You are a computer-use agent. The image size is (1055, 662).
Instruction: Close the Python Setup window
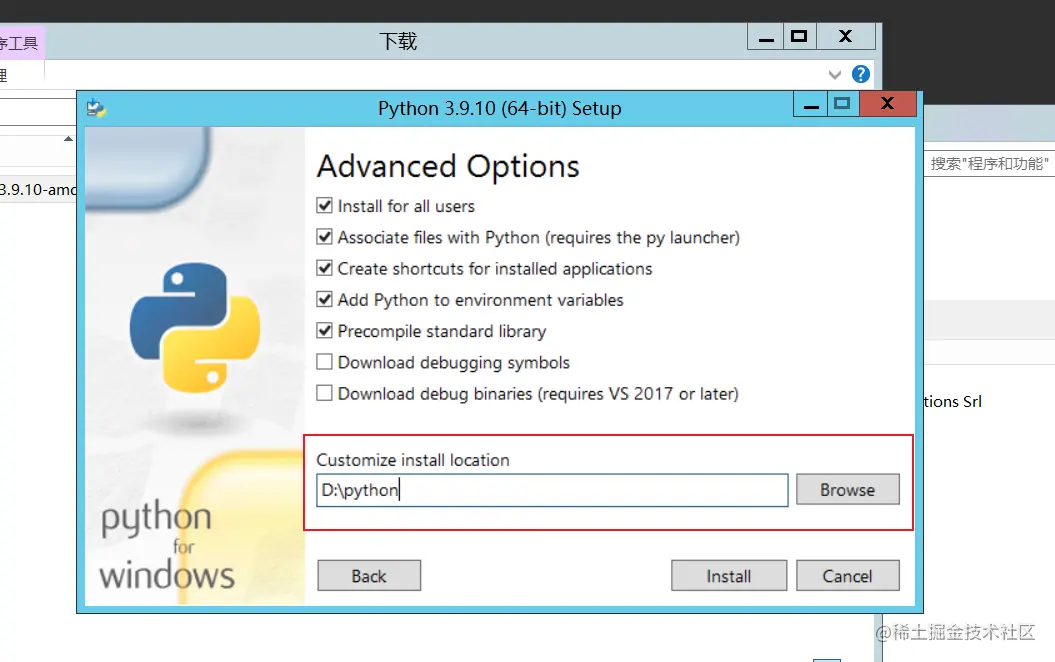[x=887, y=104]
